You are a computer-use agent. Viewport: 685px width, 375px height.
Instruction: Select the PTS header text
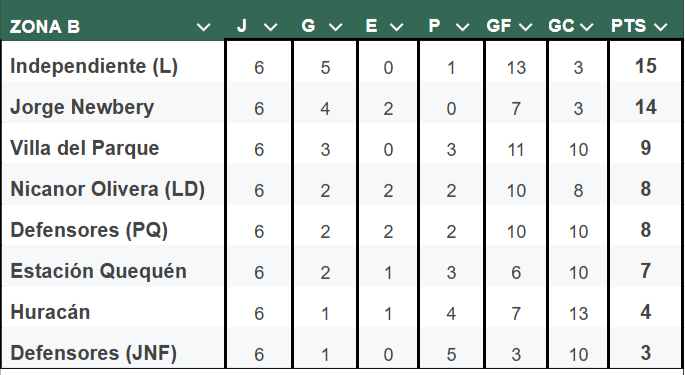(x=629, y=26)
